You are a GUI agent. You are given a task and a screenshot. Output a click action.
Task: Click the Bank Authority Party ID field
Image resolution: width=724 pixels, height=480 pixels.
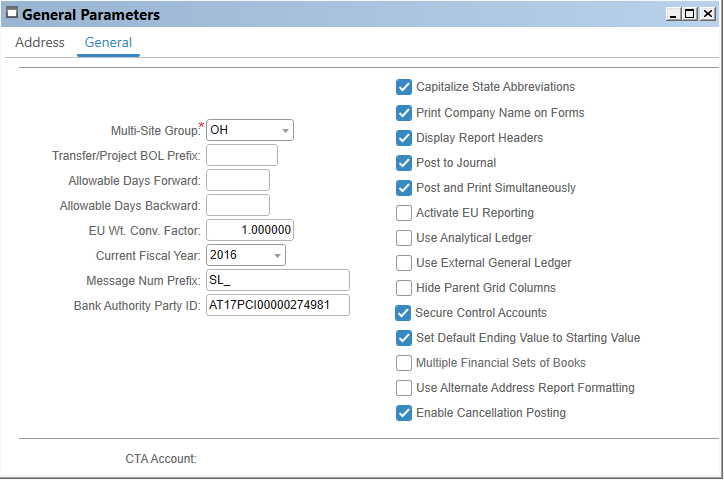(277, 305)
